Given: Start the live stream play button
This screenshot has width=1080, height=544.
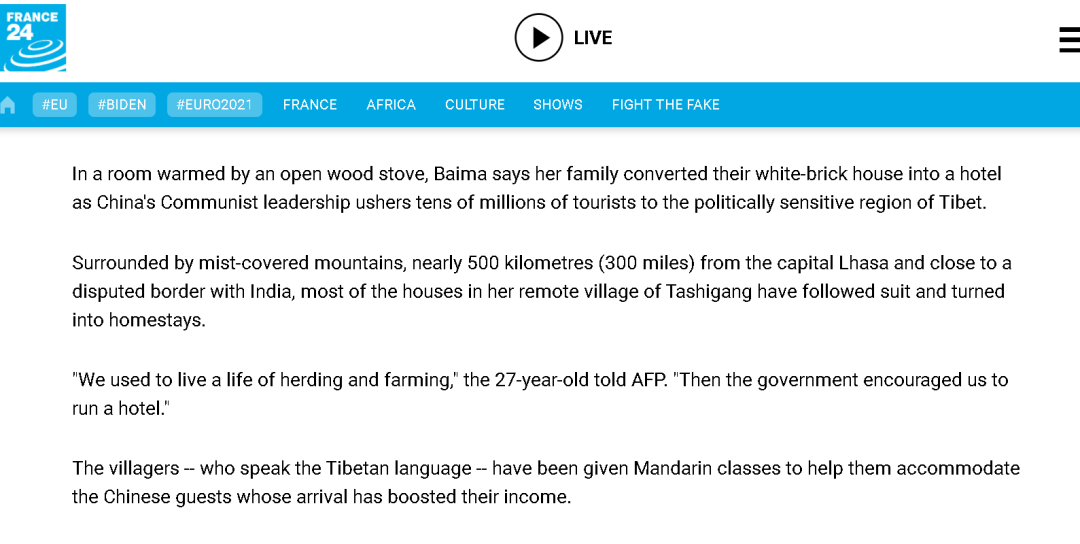Looking at the screenshot, I should [x=539, y=37].
